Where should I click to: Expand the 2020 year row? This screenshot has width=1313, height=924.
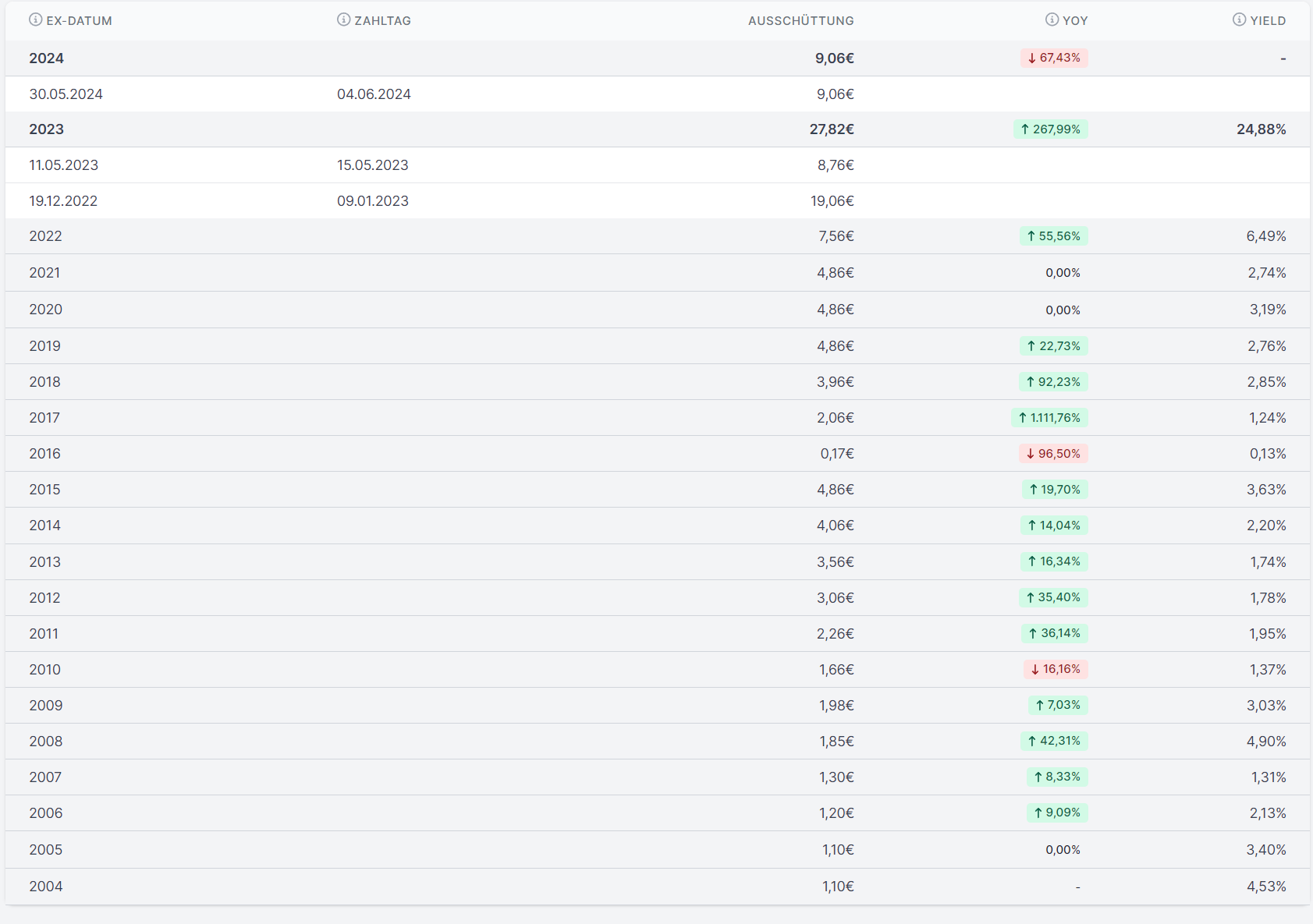pyautogui.click(x=657, y=310)
